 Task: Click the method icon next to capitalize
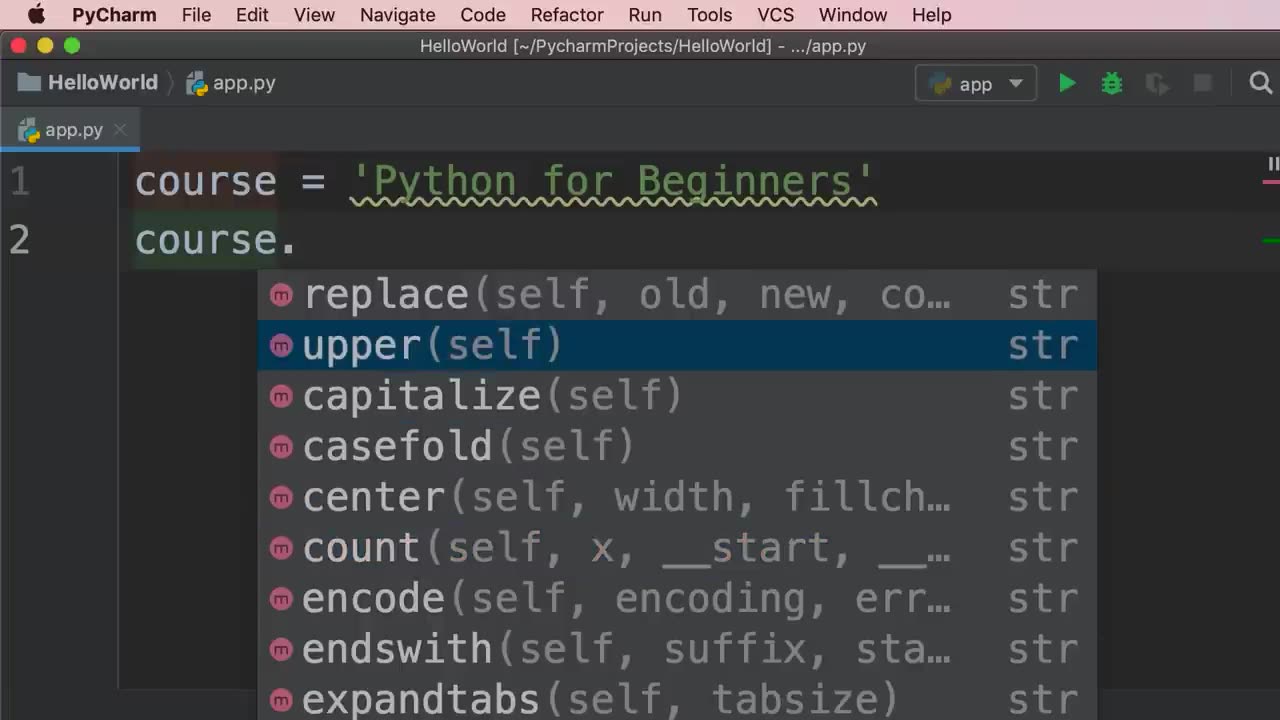281,397
